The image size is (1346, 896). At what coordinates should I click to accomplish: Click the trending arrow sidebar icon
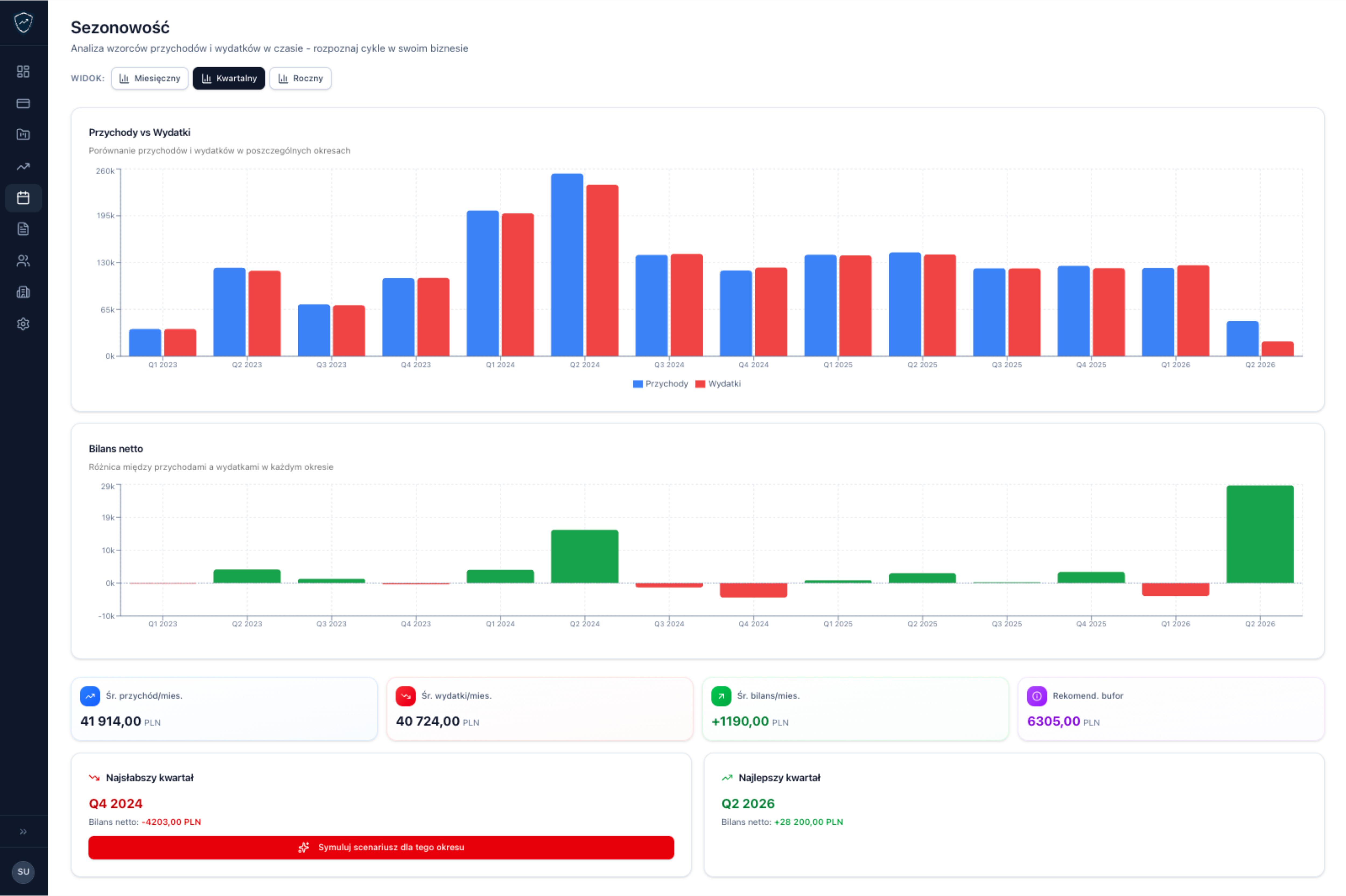23,167
